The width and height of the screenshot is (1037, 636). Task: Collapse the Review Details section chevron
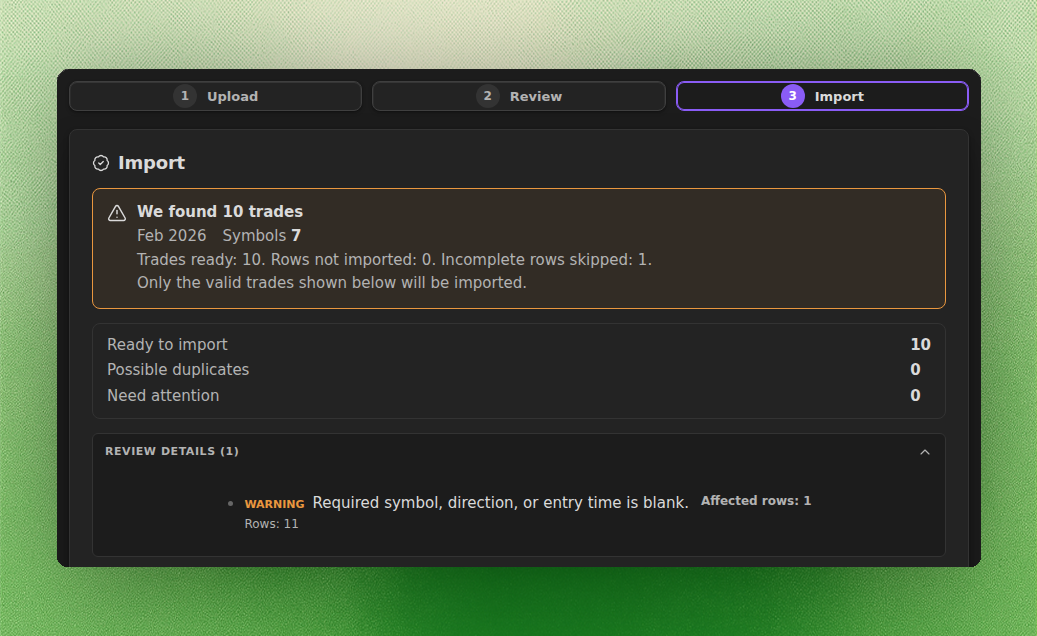tap(925, 452)
